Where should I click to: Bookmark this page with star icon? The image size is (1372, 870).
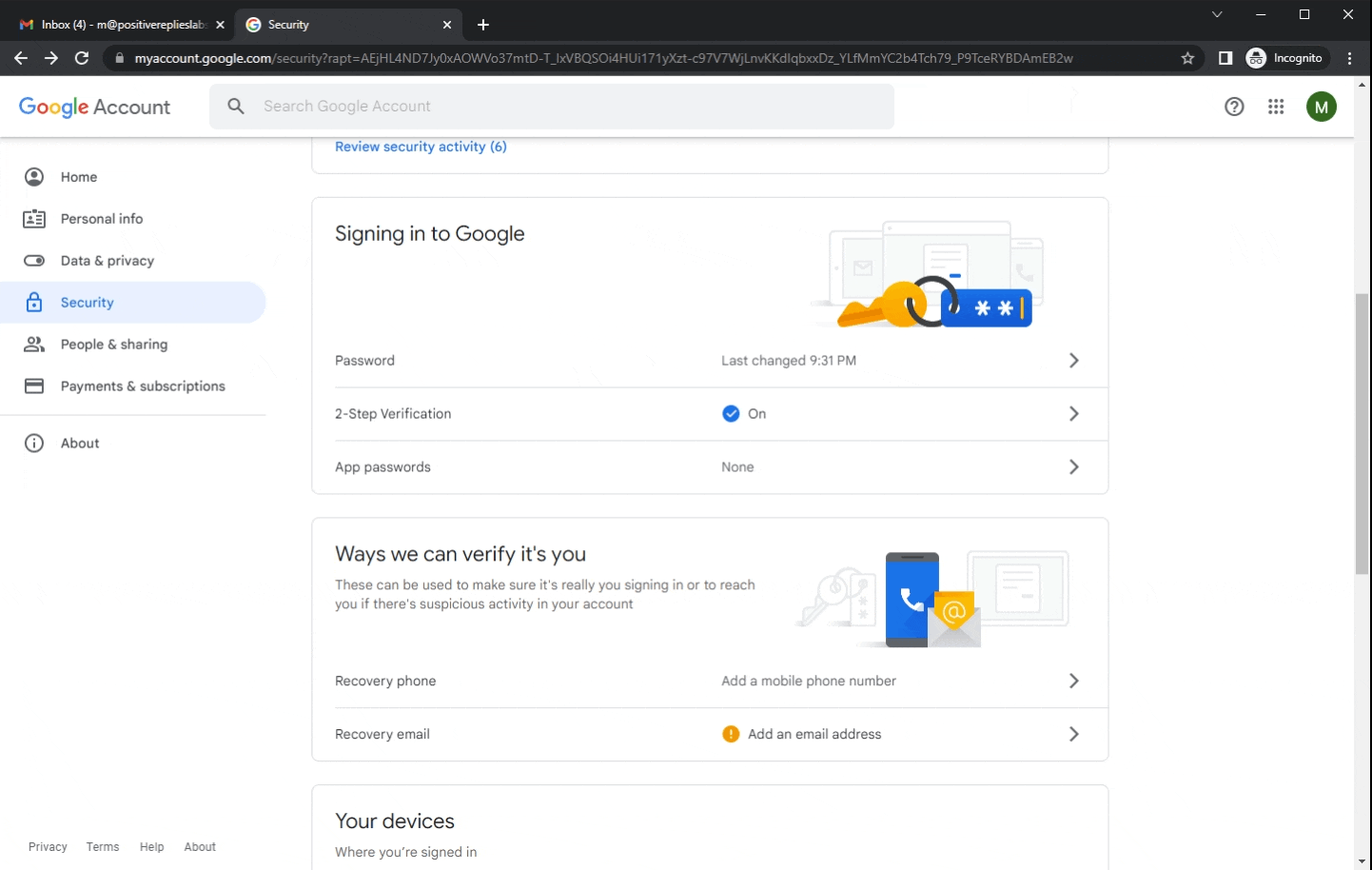click(x=1187, y=58)
